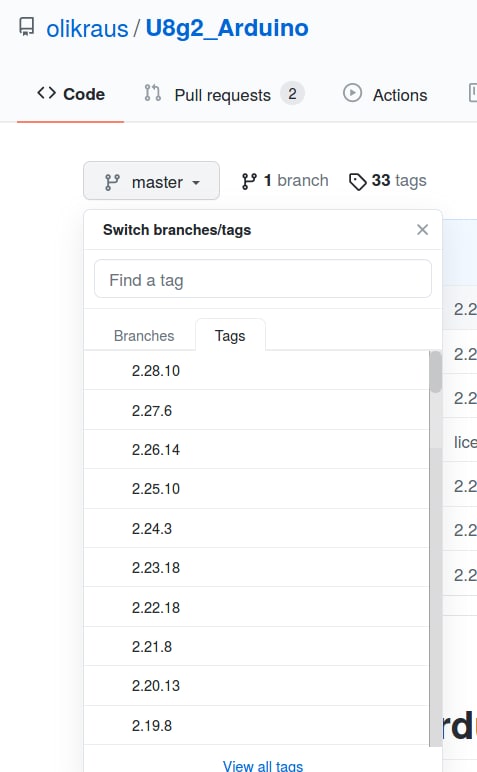Click the repository icon beside olikraus
This screenshot has width=477, height=772.
pos(27,27)
